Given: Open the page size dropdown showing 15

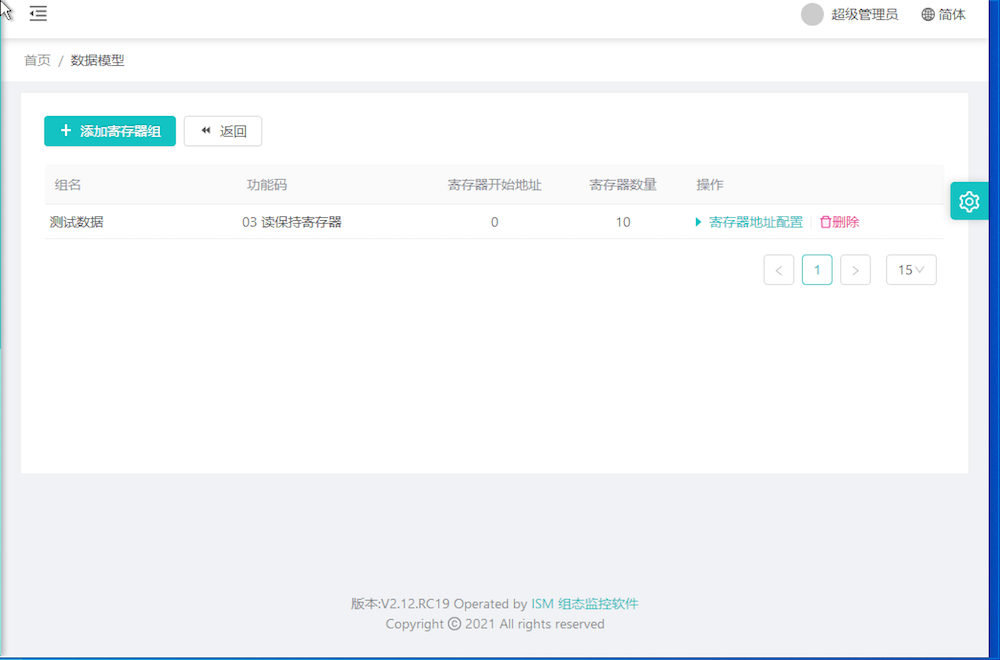Looking at the screenshot, I should (911, 270).
